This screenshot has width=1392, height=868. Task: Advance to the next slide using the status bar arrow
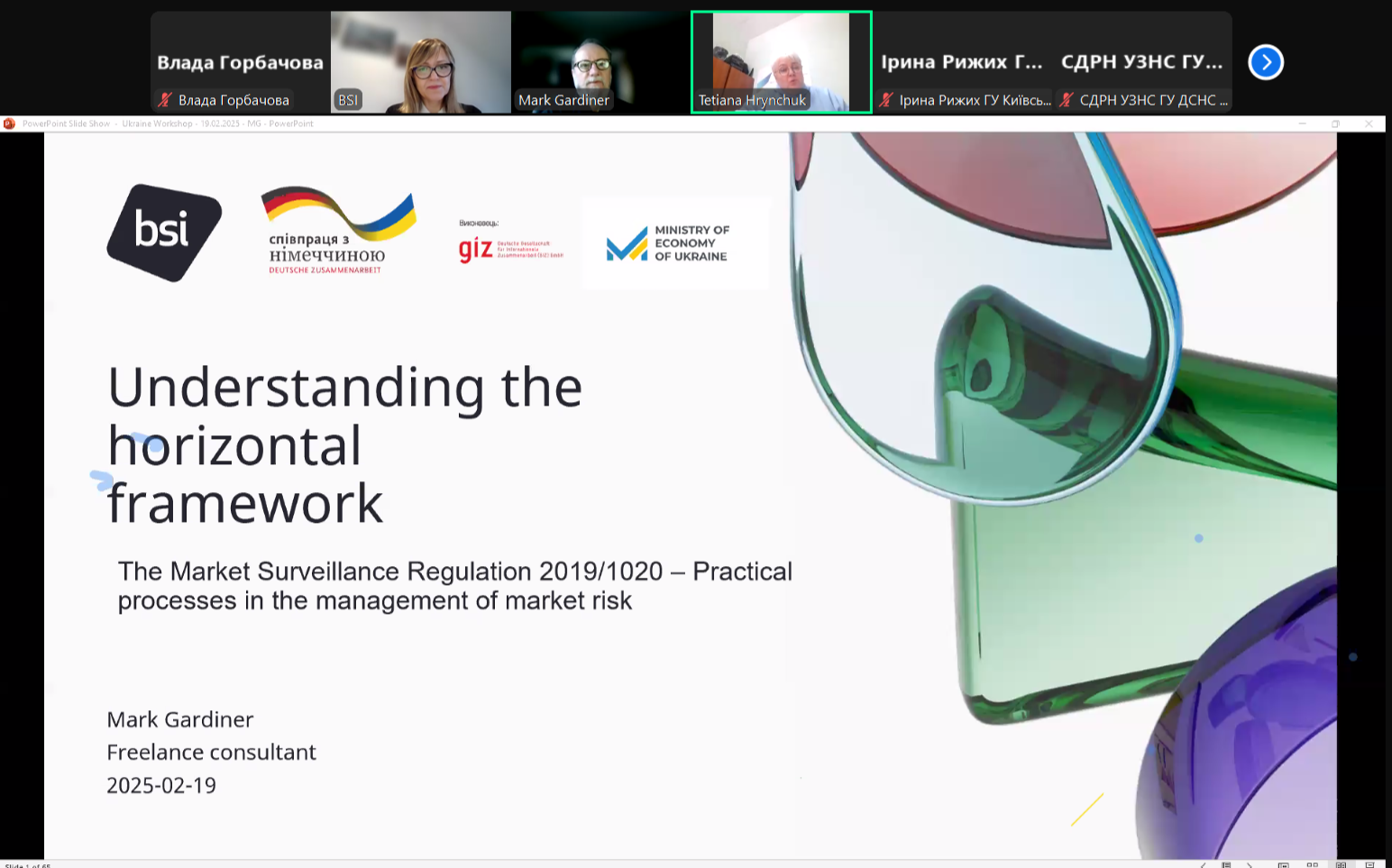click(1250, 865)
